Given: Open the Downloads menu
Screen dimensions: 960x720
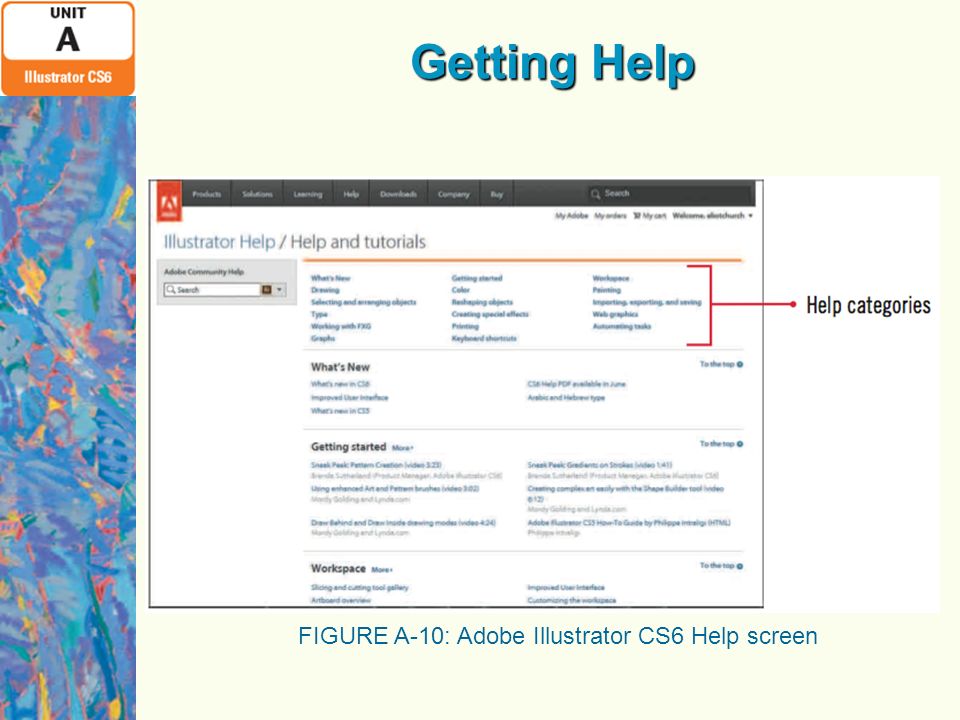Looking at the screenshot, I should tap(398, 194).
